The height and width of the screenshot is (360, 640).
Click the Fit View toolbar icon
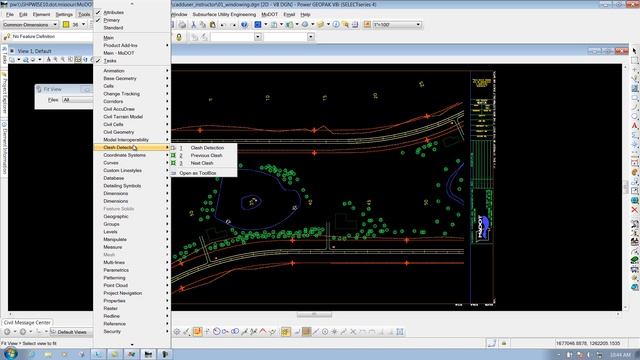tap(78, 60)
